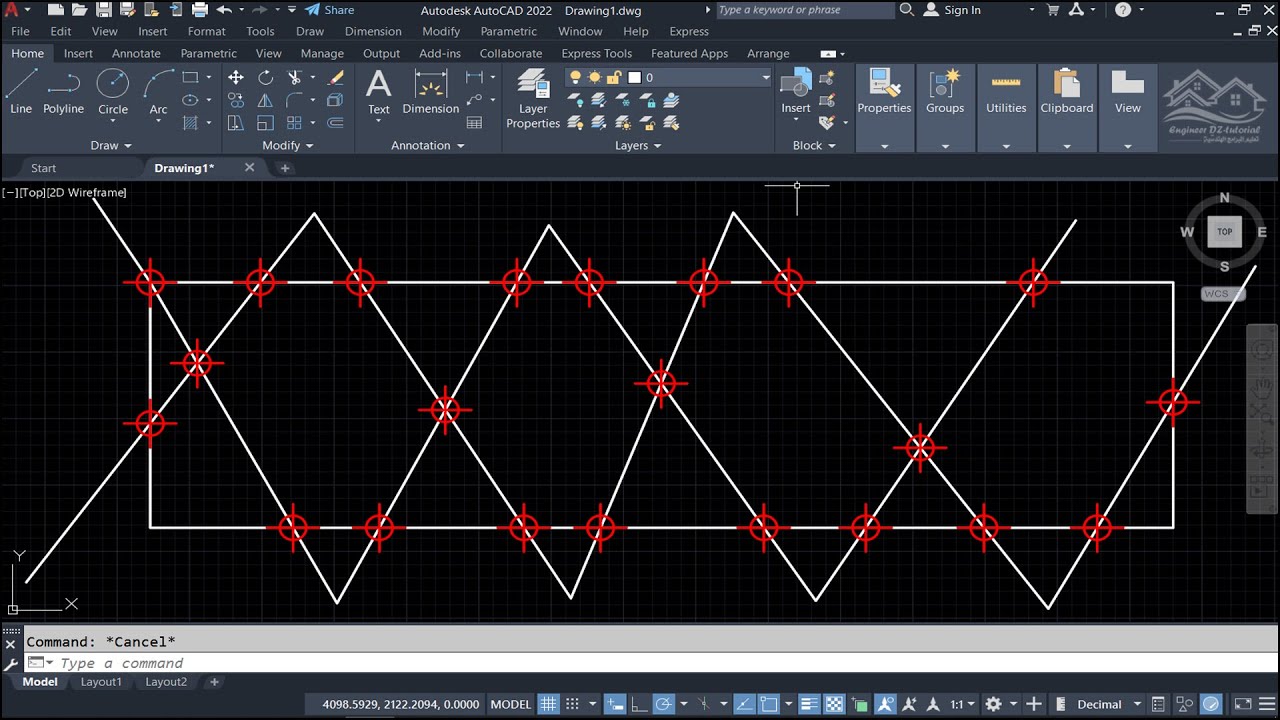Click the command line input field
The image size is (1280, 720).
tap(640, 663)
